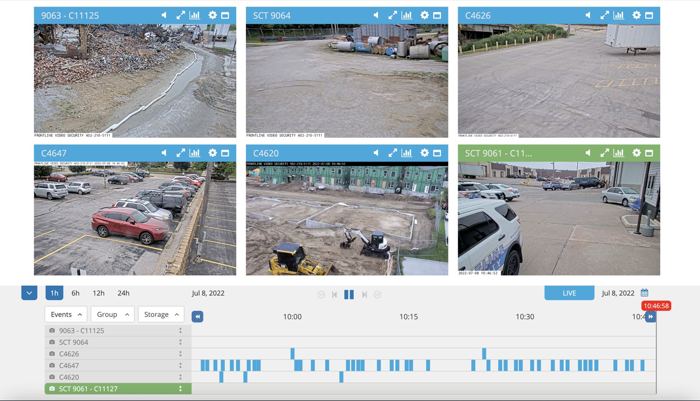Pause playback
This screenshot has height=401, width=700.
tap(349, 294)
